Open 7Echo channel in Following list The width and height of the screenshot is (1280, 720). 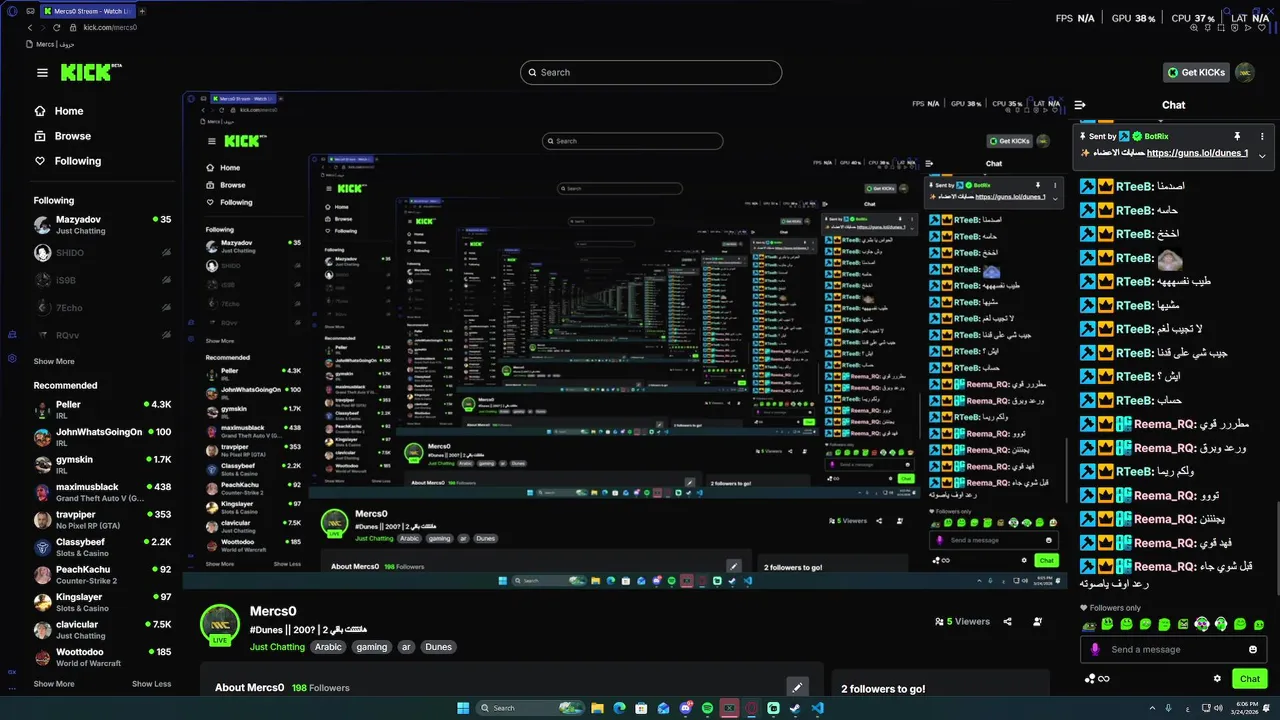coord(102,307)
